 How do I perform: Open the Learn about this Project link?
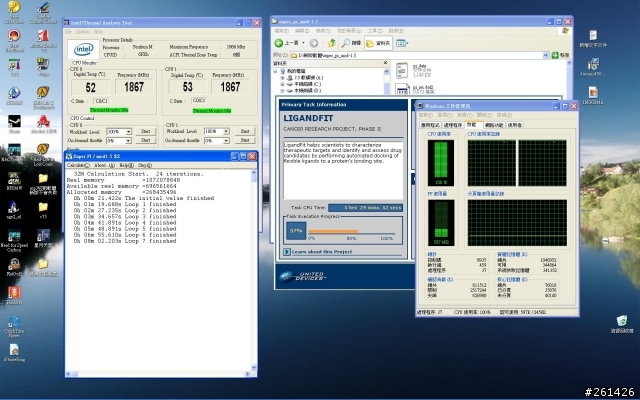point(322,252)
